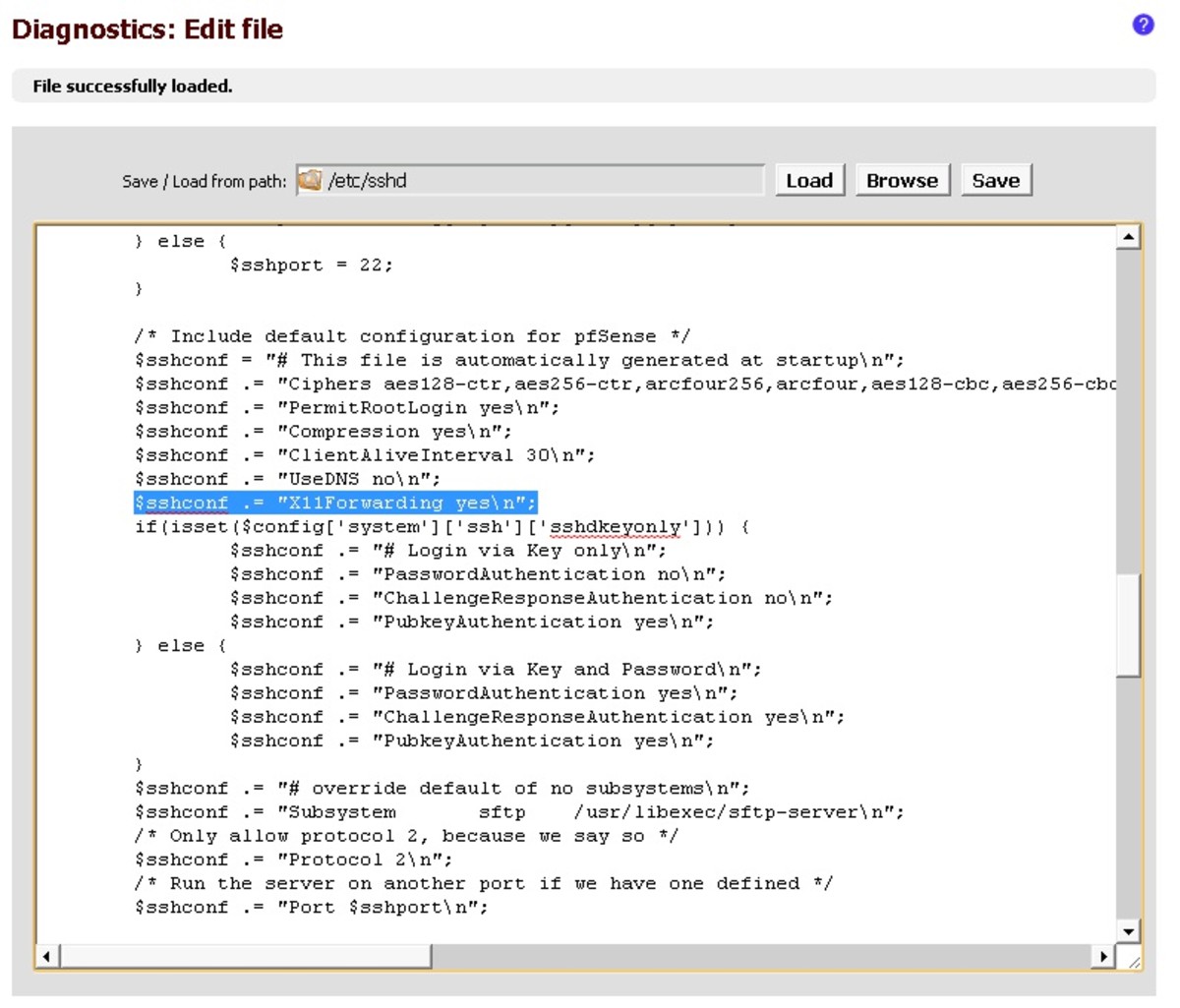Click the file icon in the path field

pyautogui.click(x=310, y=180)
